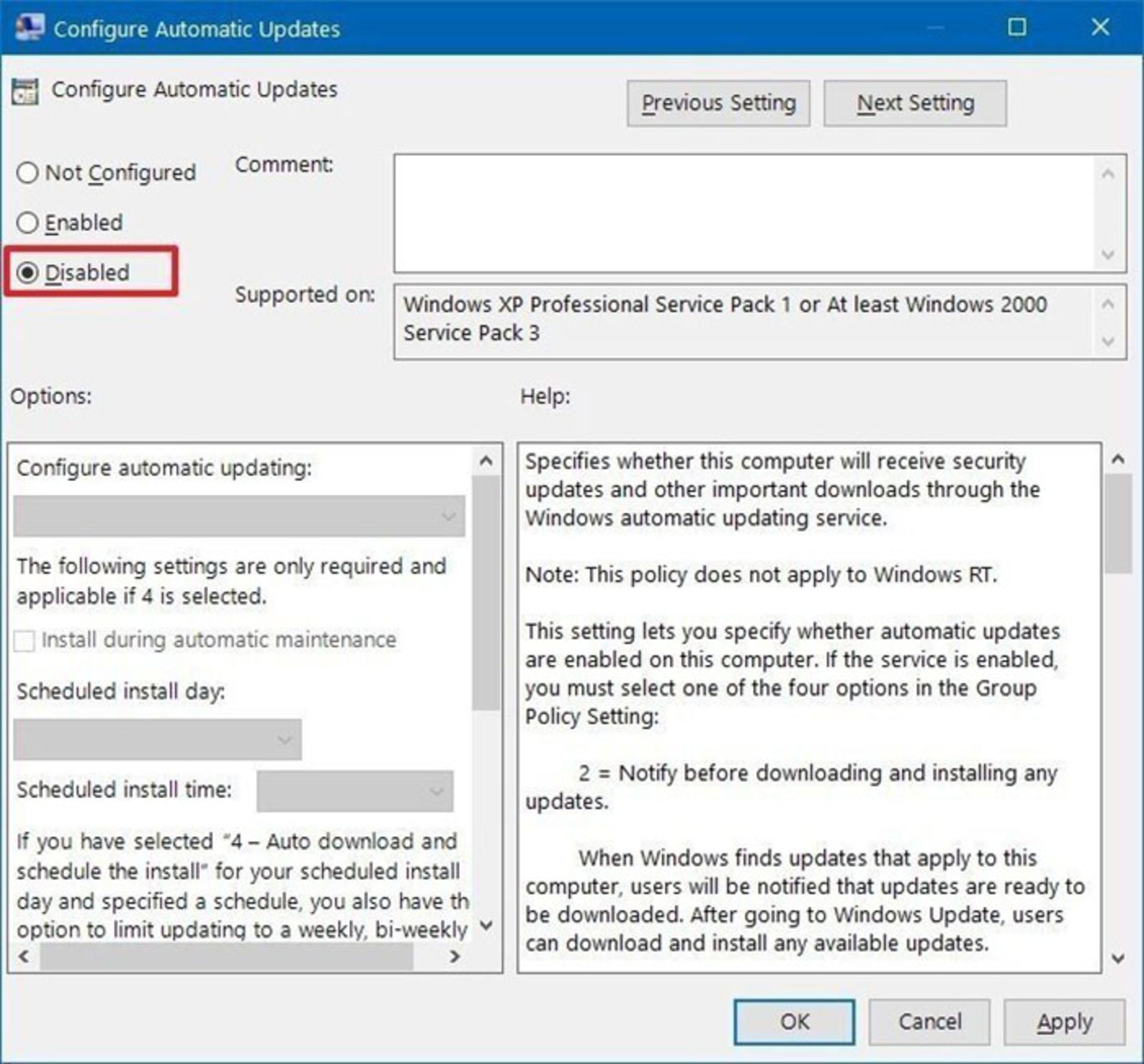This screenshot has height=1064, width=1144.
Task: Select the Enabled radio button
Action: pos(28,223)
